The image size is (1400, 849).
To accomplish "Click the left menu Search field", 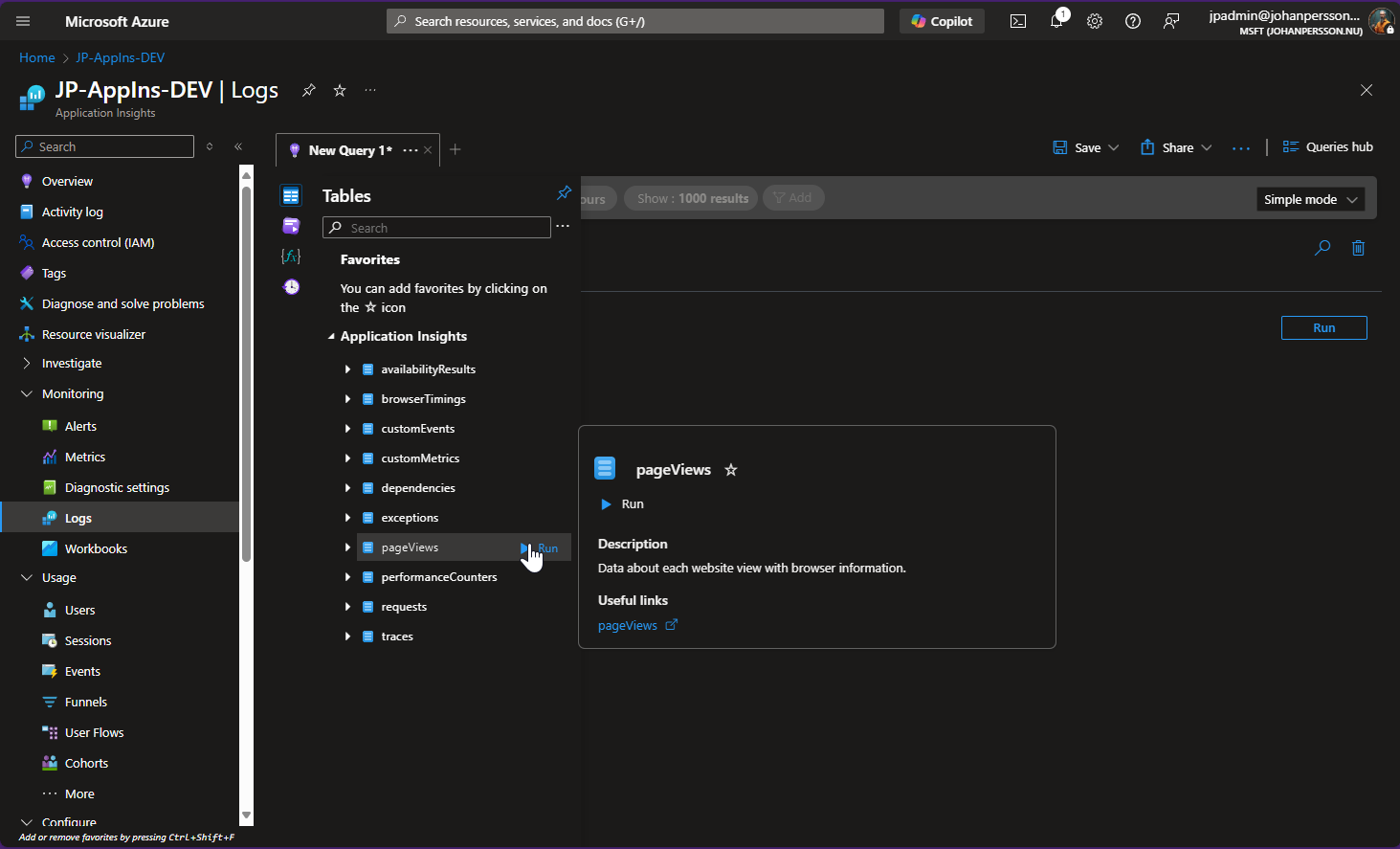I will [105, 146].
